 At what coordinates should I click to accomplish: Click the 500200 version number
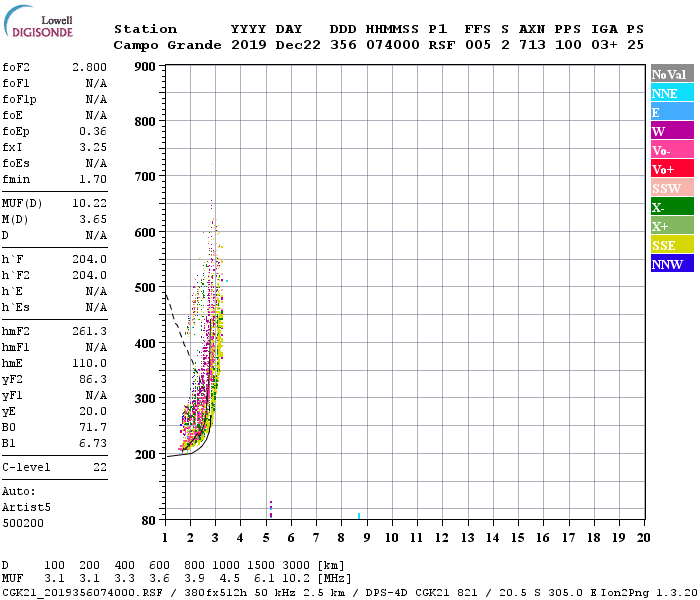click(x=23, y=523)
